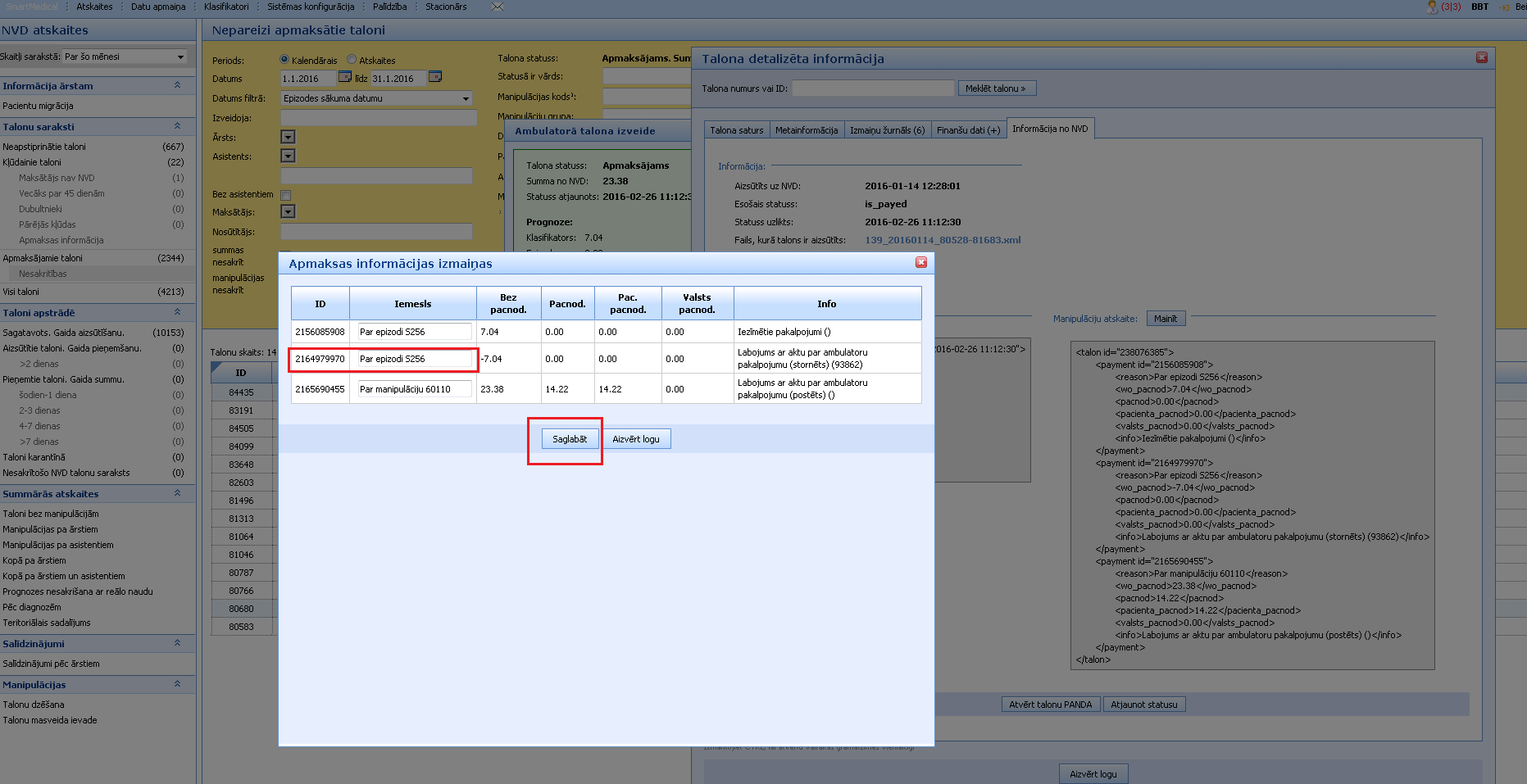The width and height of the screenshot is (1527, 784).
Task: Open the Klasifikatori menu
Action: click(226, 7)
